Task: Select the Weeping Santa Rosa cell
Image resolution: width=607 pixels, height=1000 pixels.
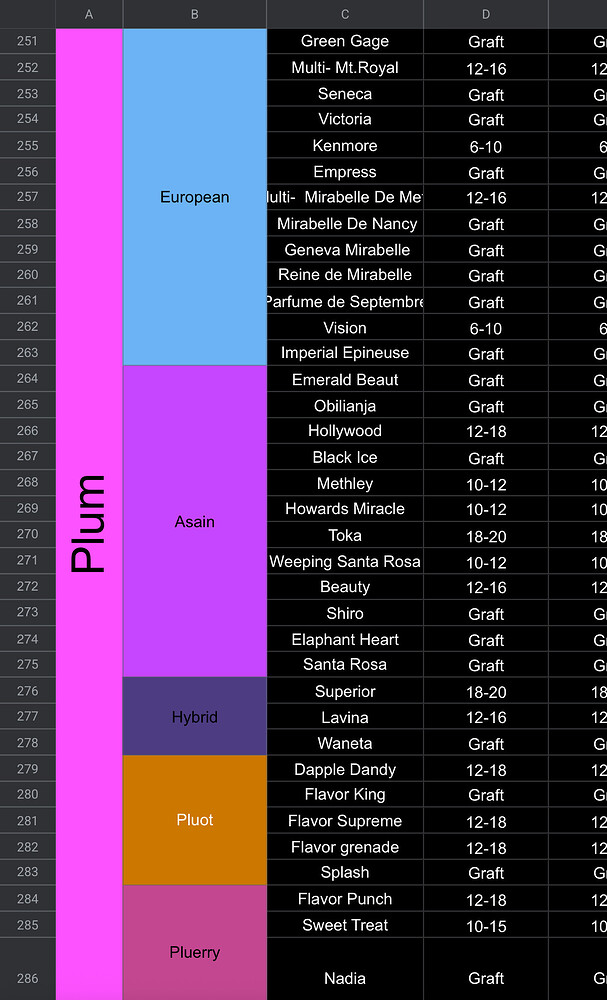Action: tap(345, 561)
